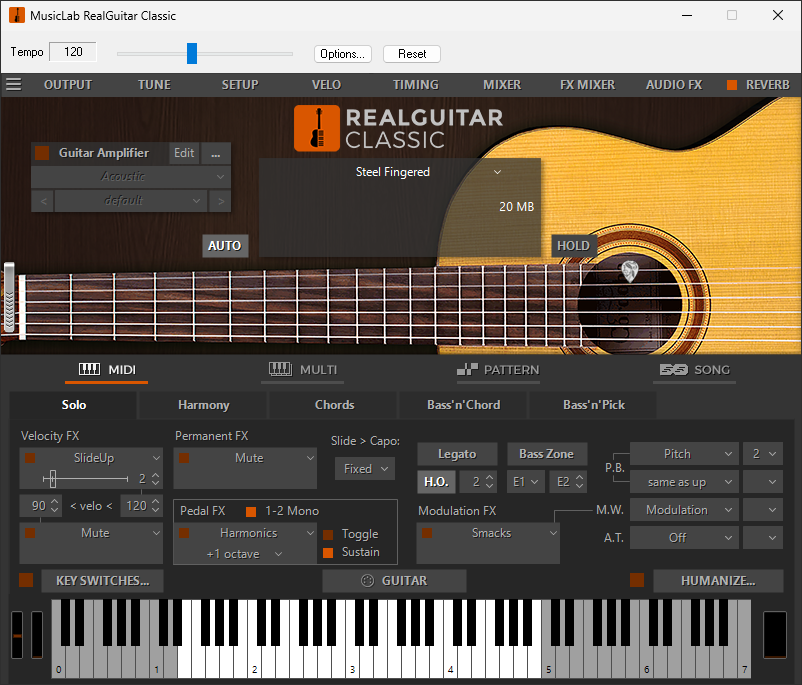
Task: Click the SlideUp amount slider
Action: (85, 479)
